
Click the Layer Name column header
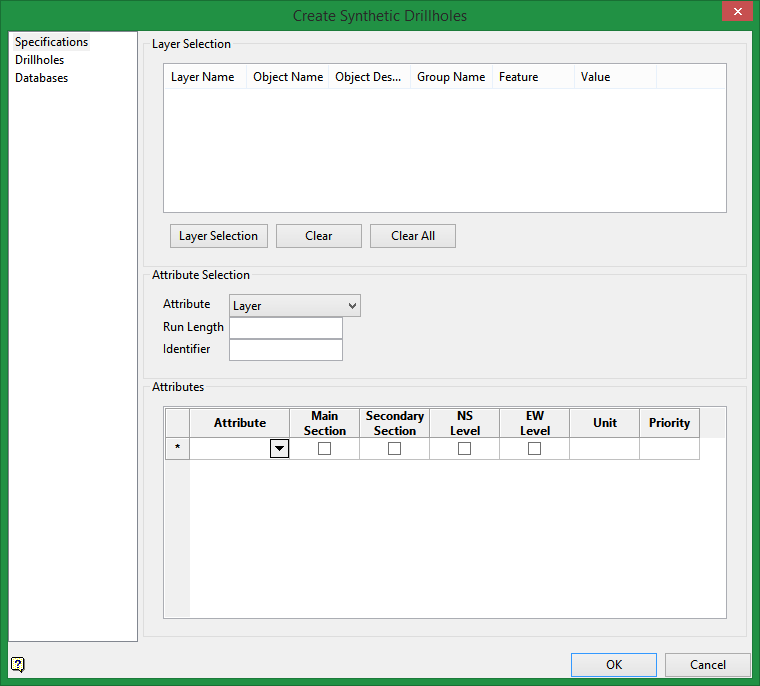[203, 77]
